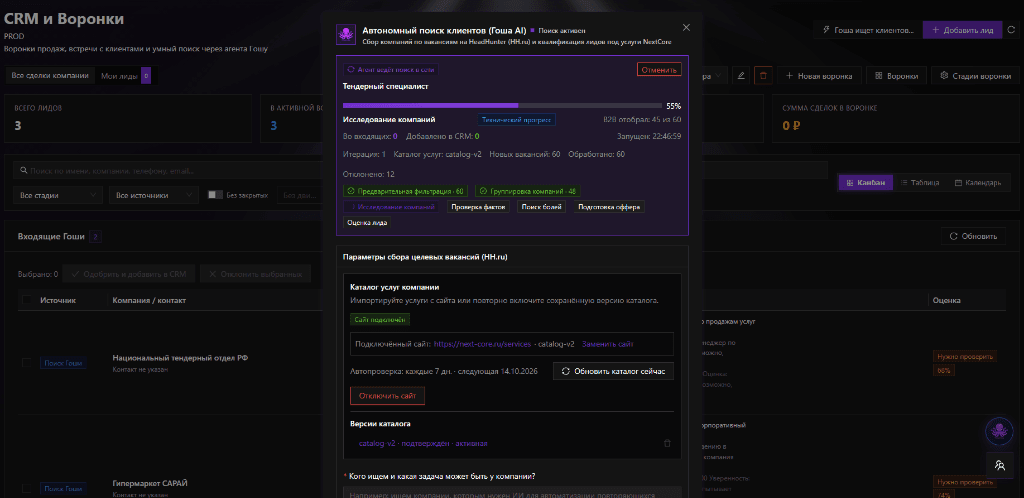The width and height of the screenshot is (1024, 498).
Task: Tick checkbox for Гипермаркет САРАЙ row
Action: (27, 488)
